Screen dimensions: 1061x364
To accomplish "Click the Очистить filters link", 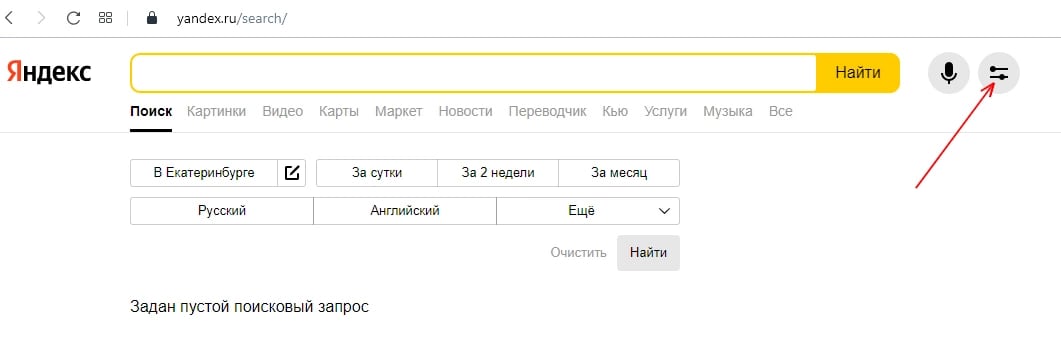I will 579,253.
